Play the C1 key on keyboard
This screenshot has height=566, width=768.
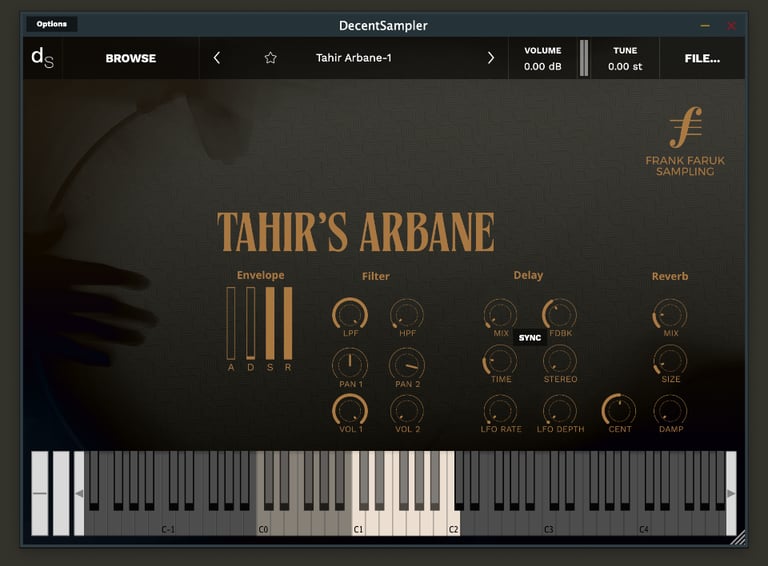click(358, 524)
